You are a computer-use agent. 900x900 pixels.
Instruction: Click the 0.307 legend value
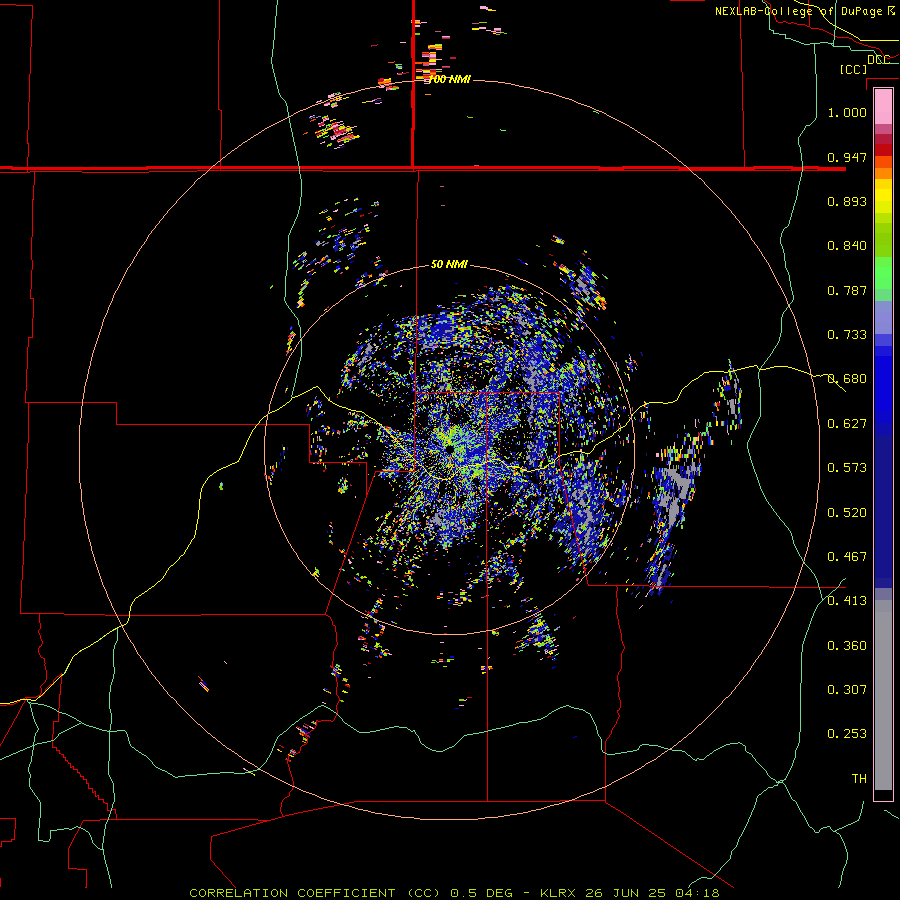click(x=847, y=690)
